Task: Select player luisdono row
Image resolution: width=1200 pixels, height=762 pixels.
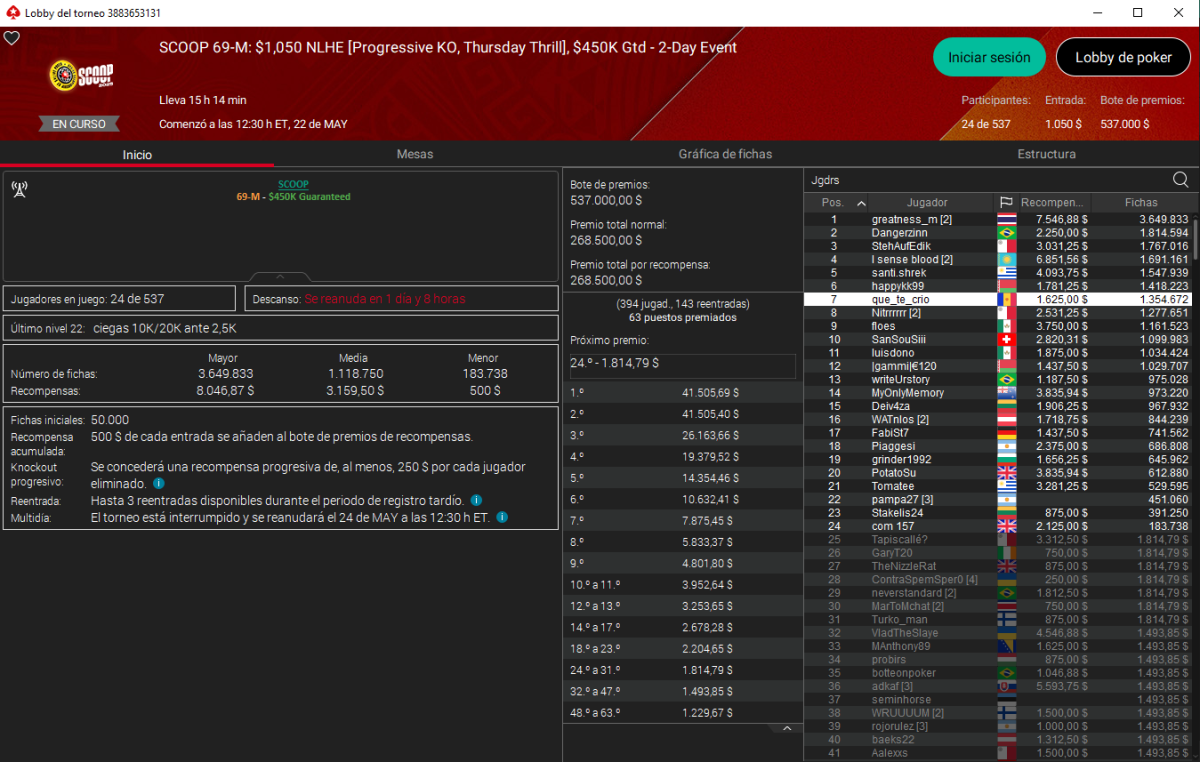Action: [x=997, y=353]
